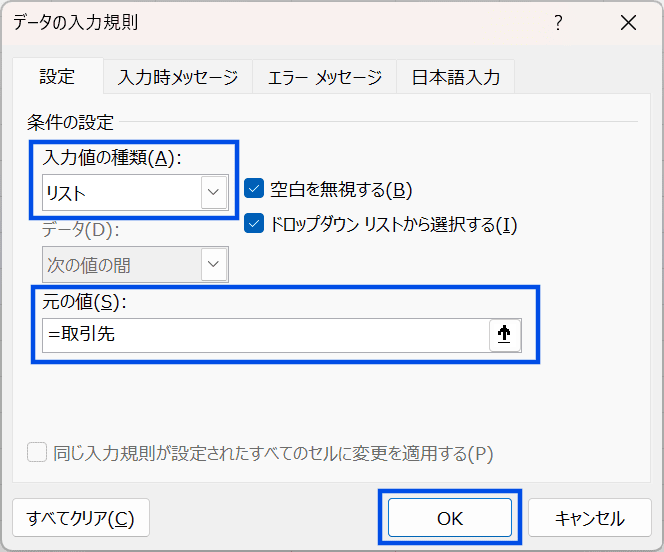This screenshot has height=552, width=664.
Task: Click the すべてクリア button
Action: pyautogui.click(x=81, y=518)
